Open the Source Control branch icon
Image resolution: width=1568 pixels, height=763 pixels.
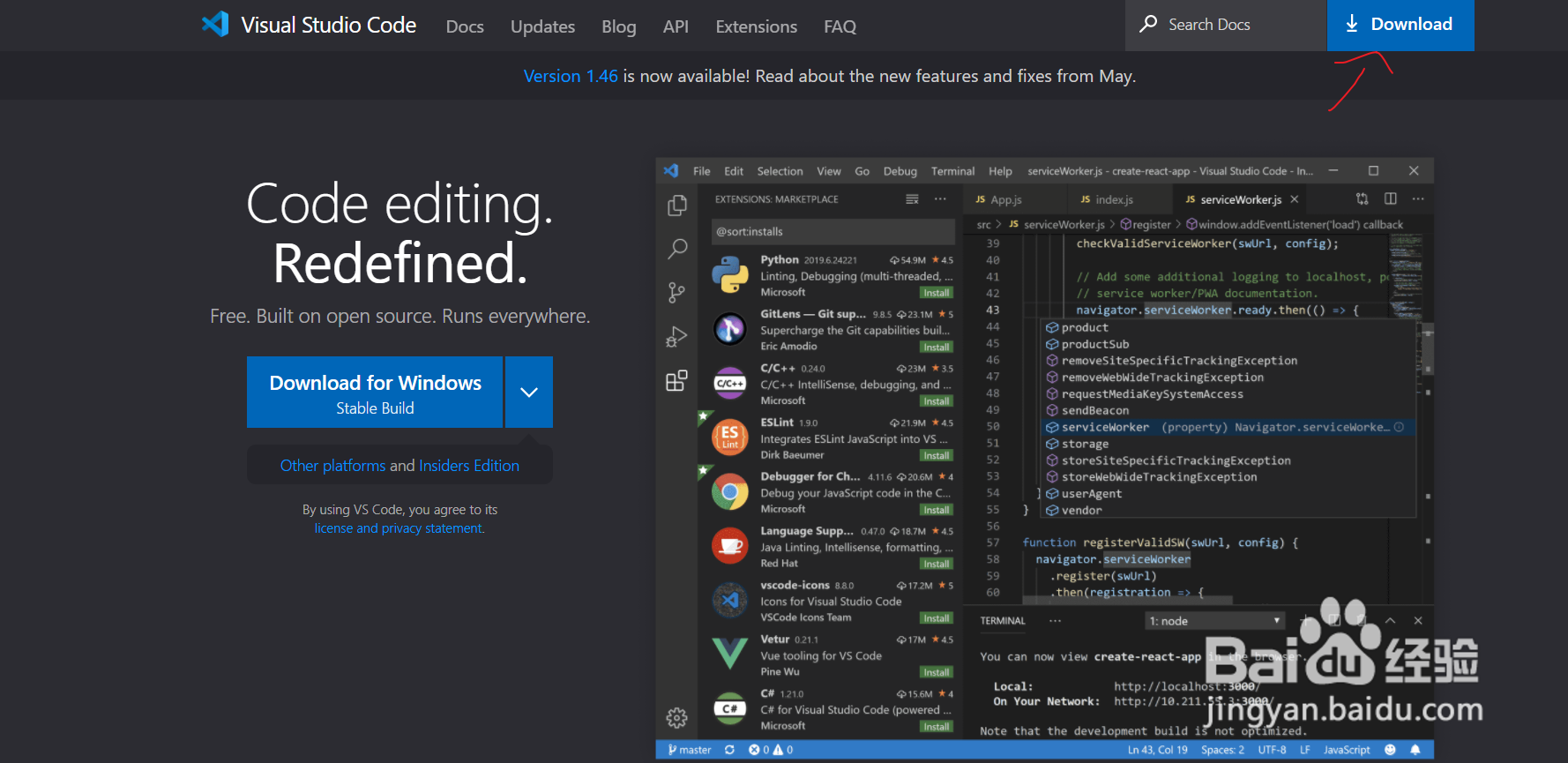[x=677, y=292]
